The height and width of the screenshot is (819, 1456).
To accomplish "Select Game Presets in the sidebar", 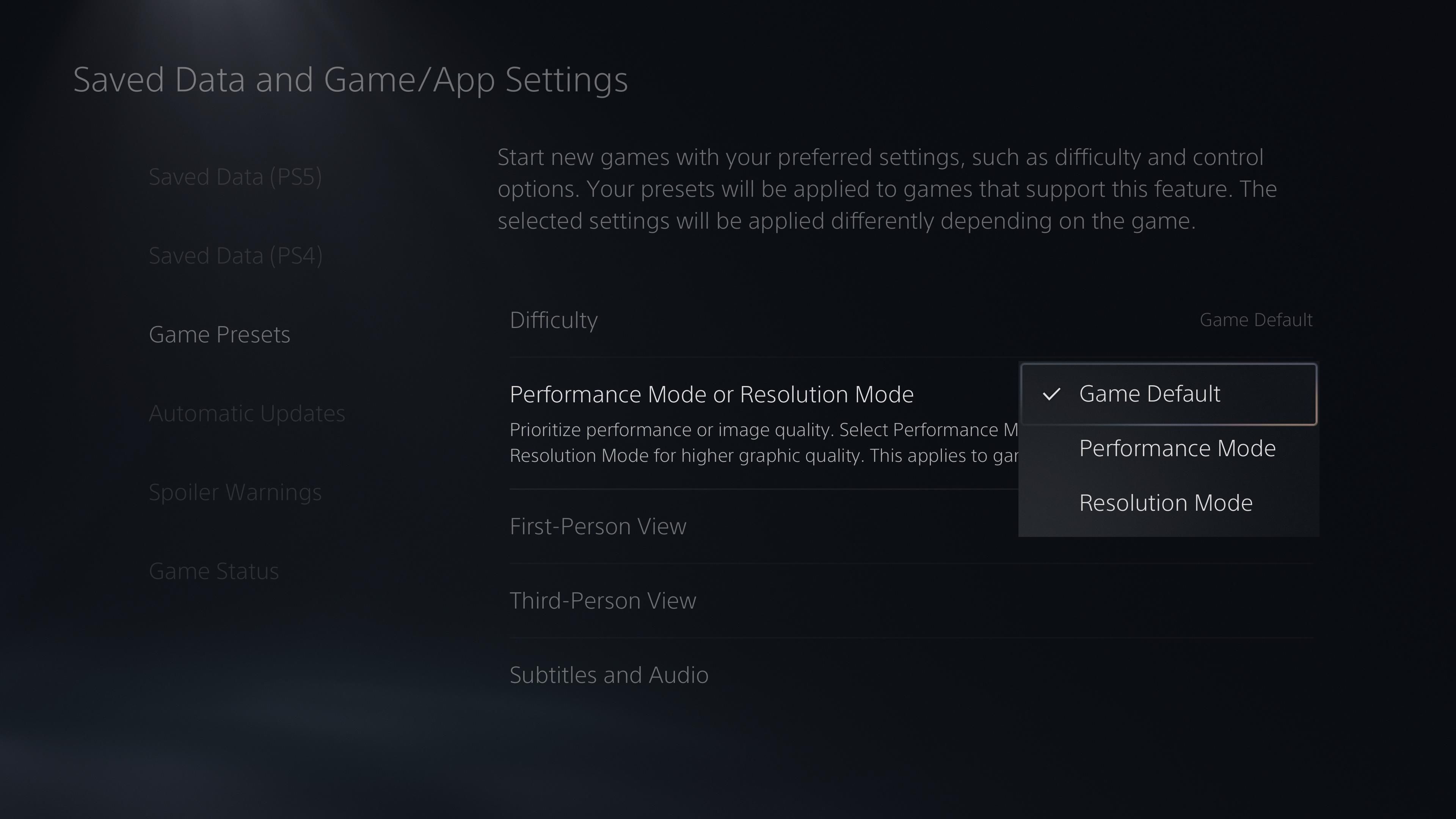I will (219, 334).
